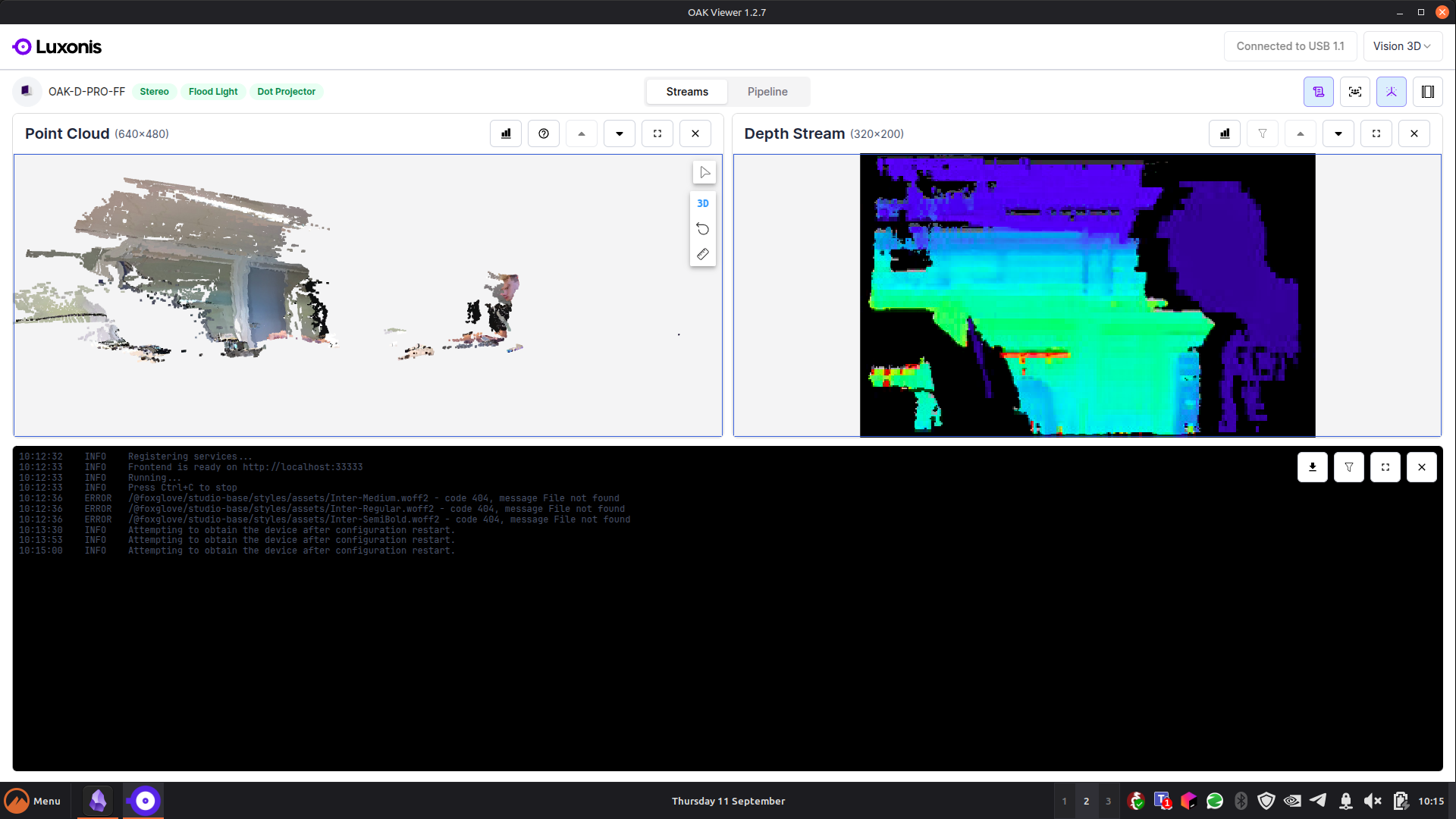The height and width of the screenshot is (819, 1456).
Task: Open Point Cloud help question icon
Action: tap(544, 133)
